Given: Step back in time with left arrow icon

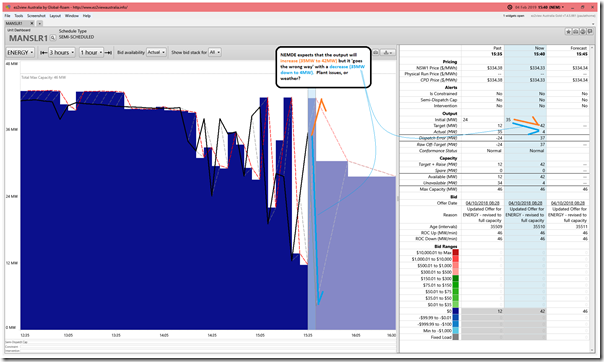Looking at the screenshot, I should (44, 52).
